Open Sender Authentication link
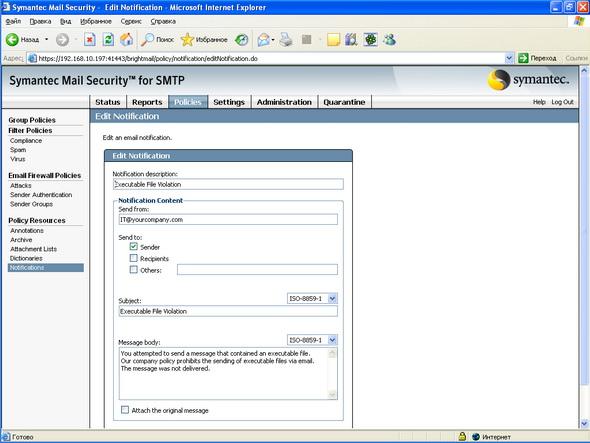590x443 pixels. (41, 195)
